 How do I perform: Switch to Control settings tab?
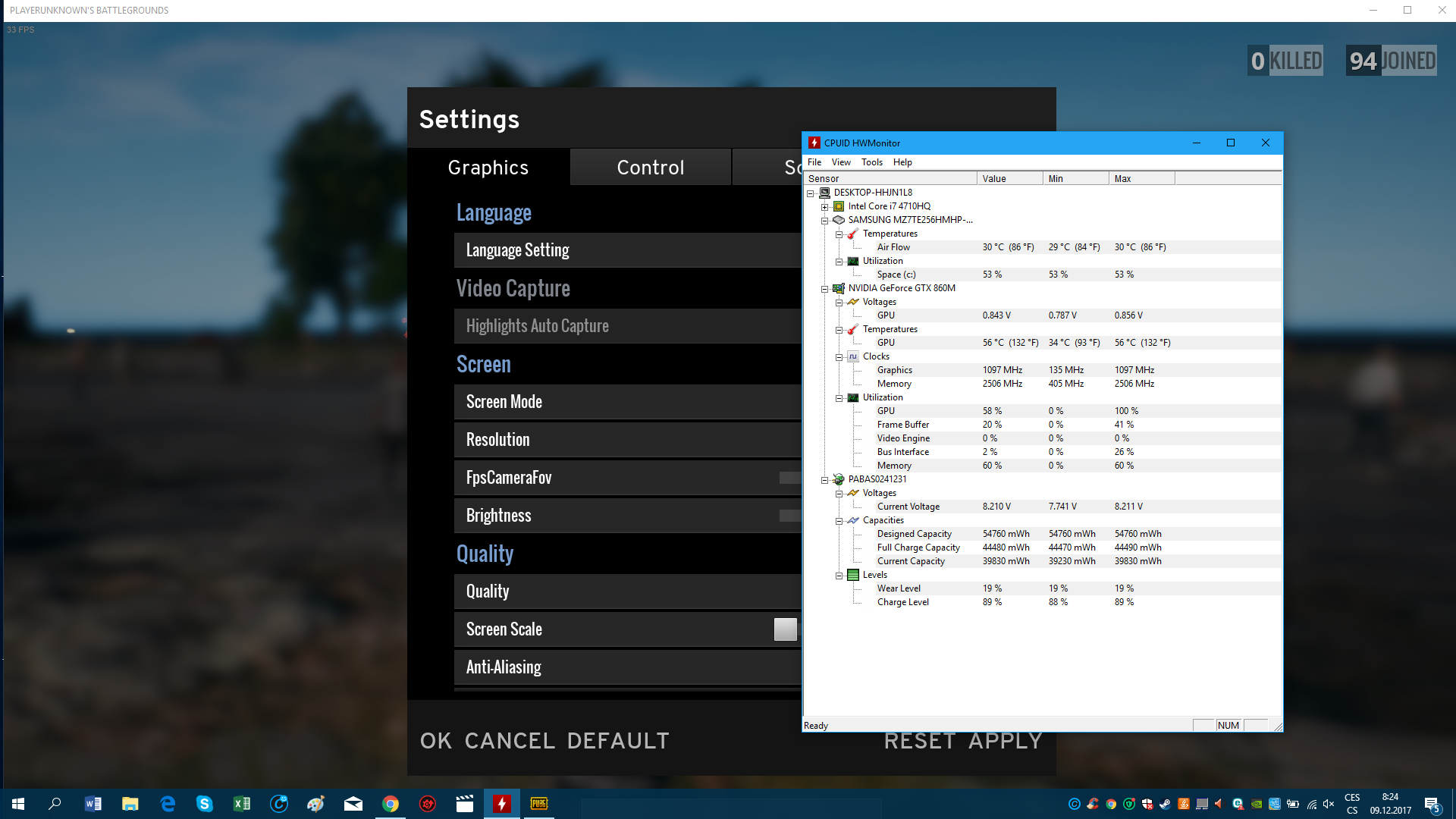pyautogui.click(x=651, y=168)
